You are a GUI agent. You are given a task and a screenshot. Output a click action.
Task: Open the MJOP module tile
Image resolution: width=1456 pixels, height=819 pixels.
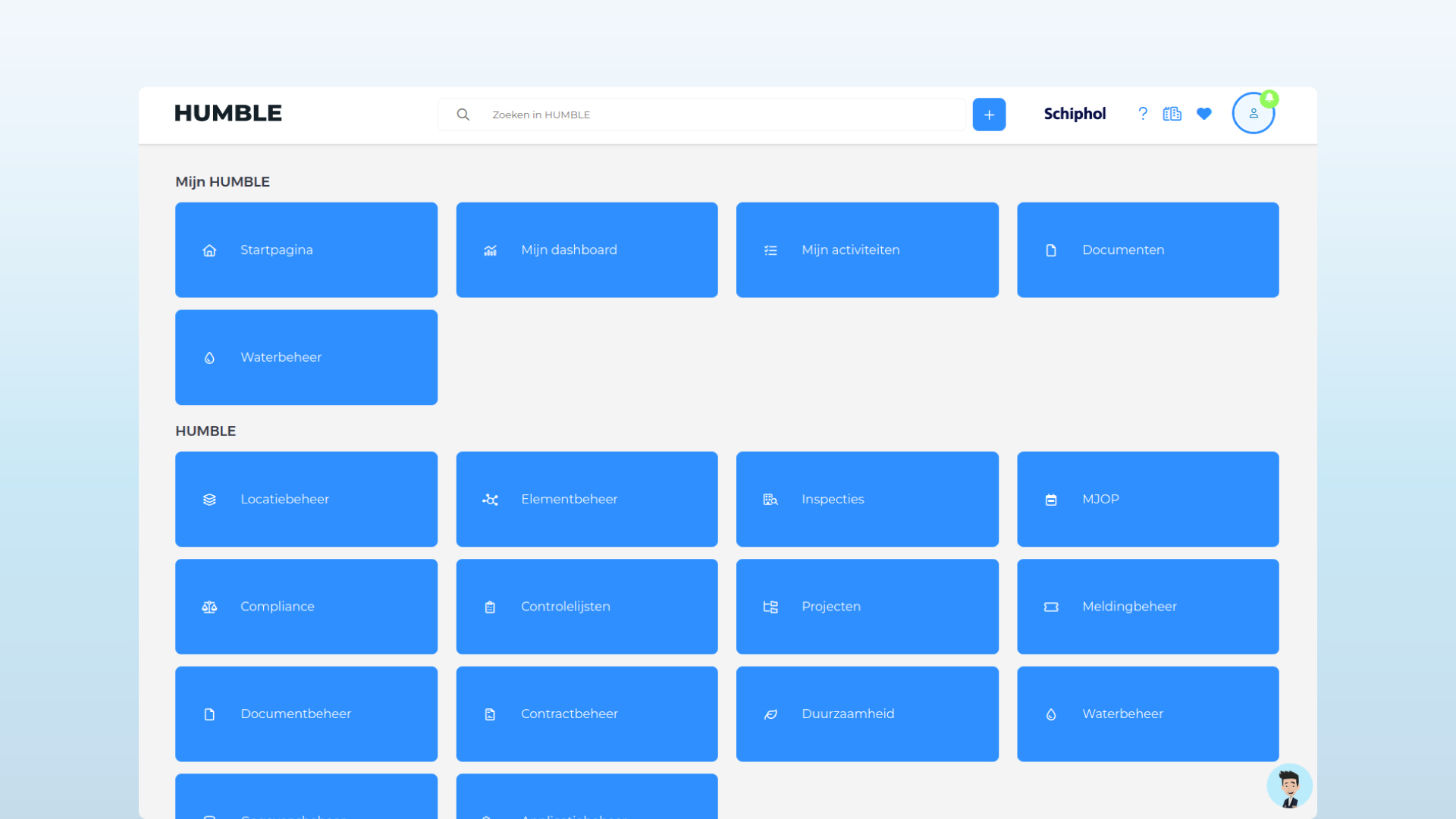point(1147,499)
